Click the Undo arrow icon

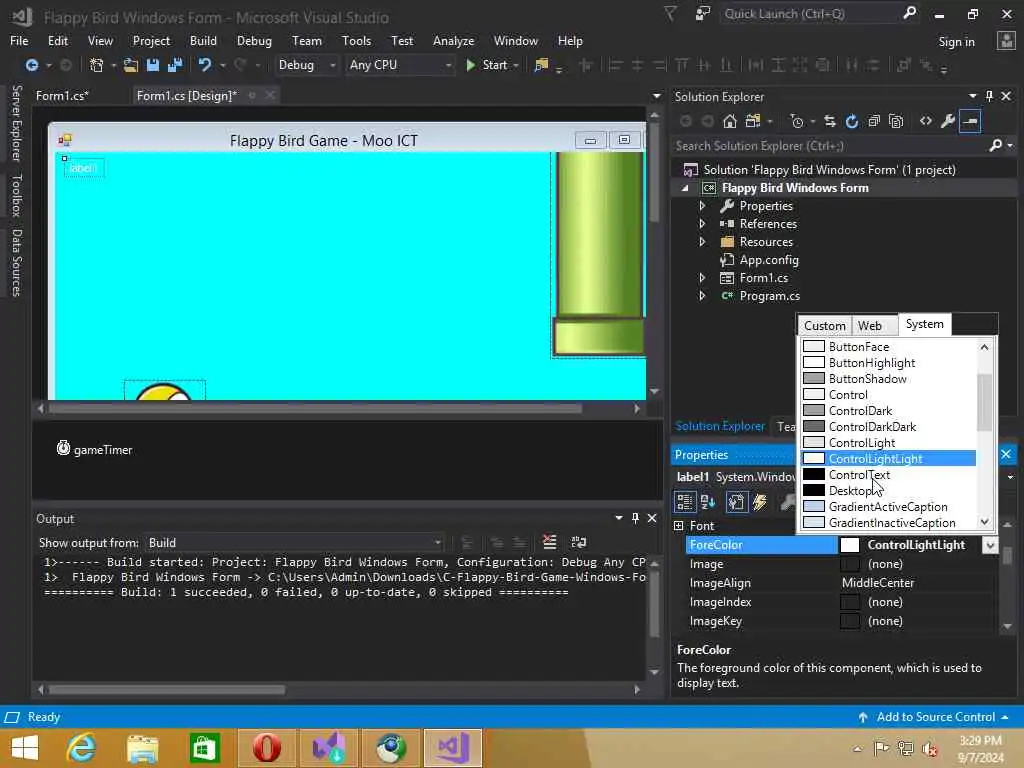[x=205, y=65]
